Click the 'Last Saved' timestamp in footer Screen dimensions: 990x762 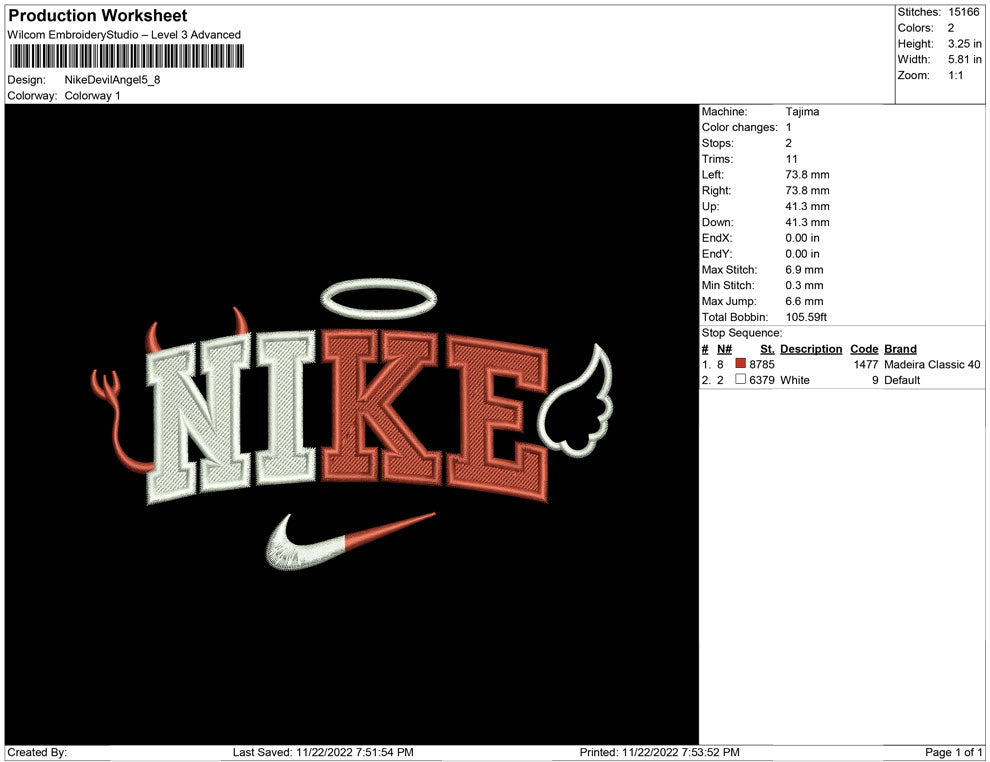pyautogui.click(x=323, y=752)
